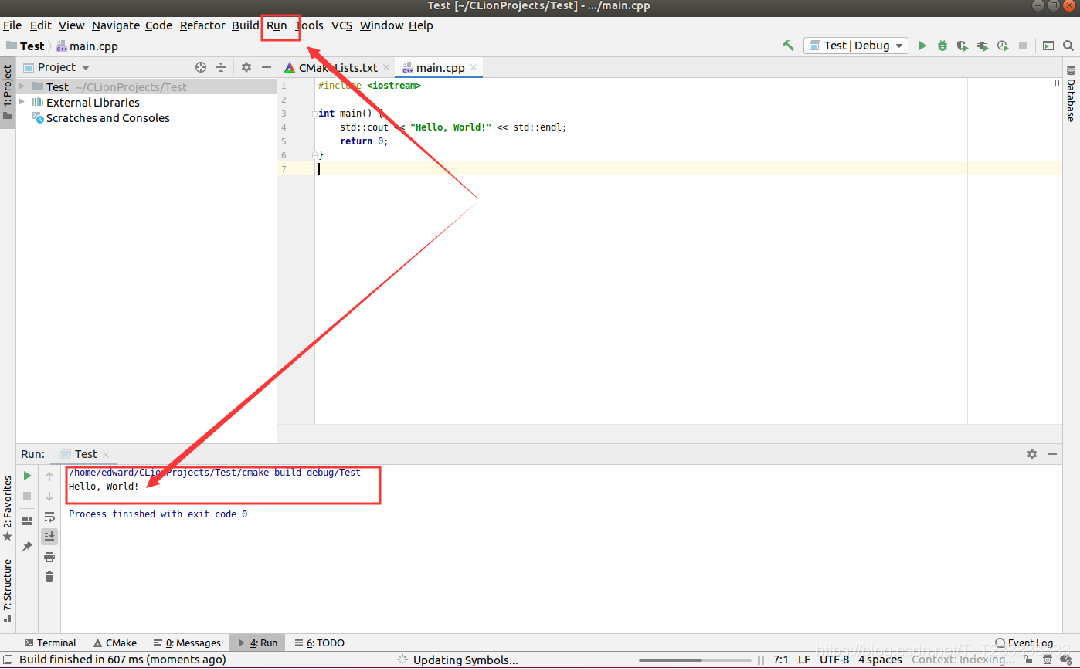1080x669 pixels.
Task: Open Project panel settings gear
Action: tap(247, 68)
